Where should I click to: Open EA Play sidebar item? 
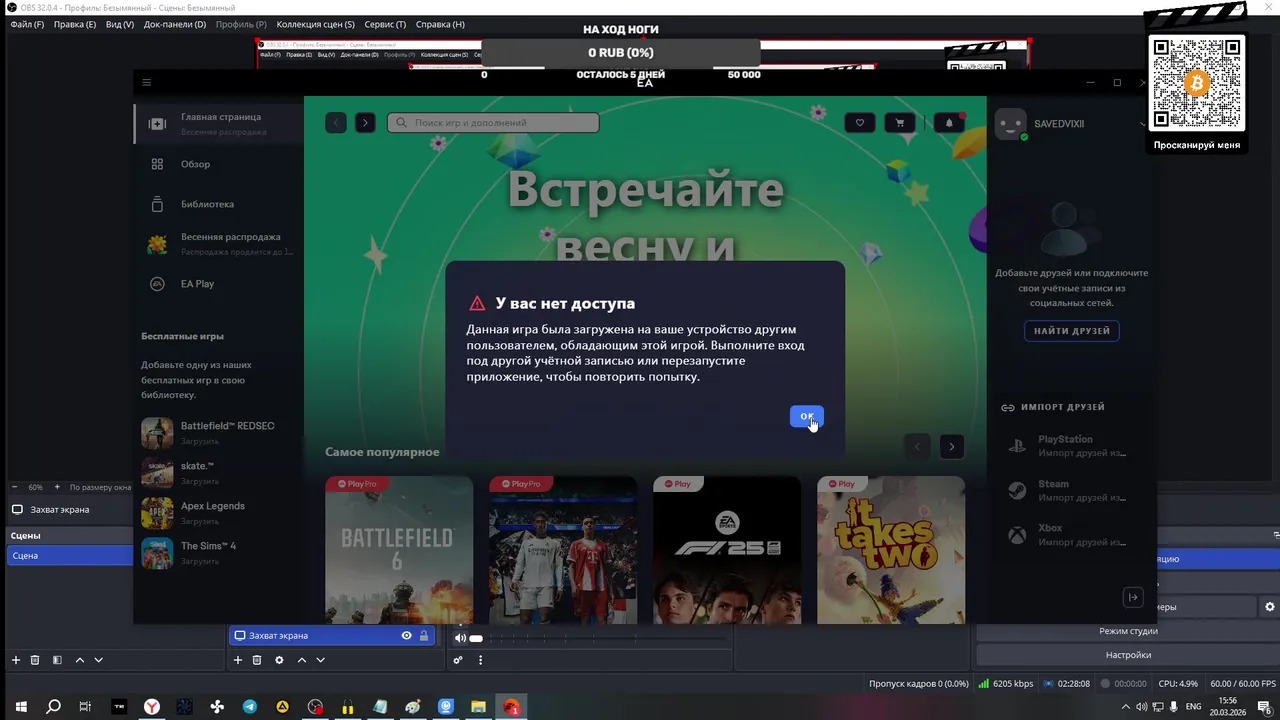[218, 284]
